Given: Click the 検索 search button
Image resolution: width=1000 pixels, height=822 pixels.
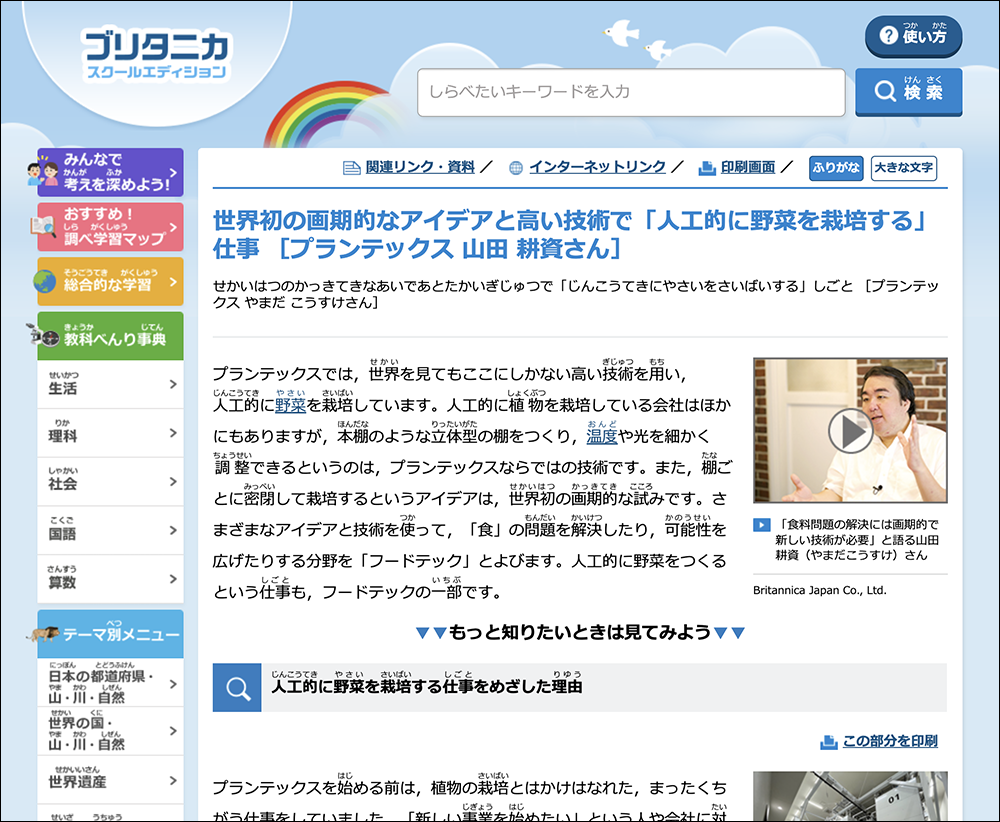Looking at the screenshot, I should click(x=908, y=91).
